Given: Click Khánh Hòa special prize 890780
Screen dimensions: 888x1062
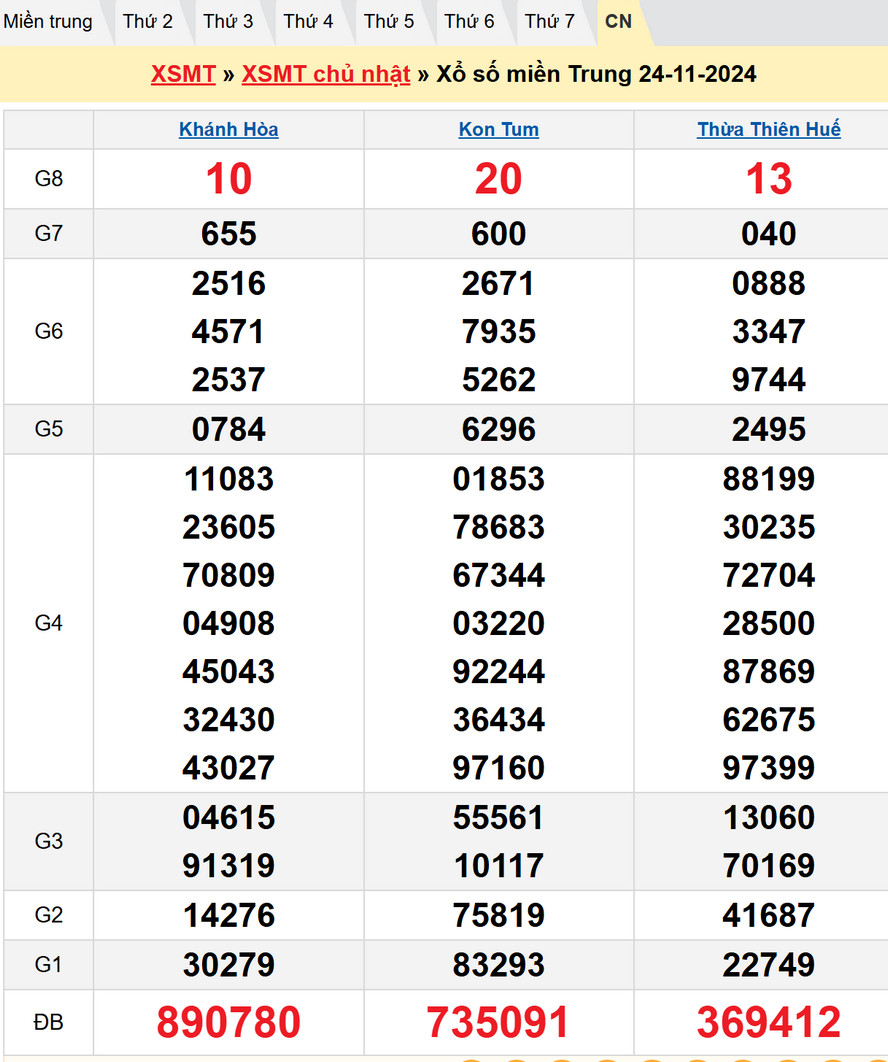Looking at the screenshot, I should (229, 1022).
